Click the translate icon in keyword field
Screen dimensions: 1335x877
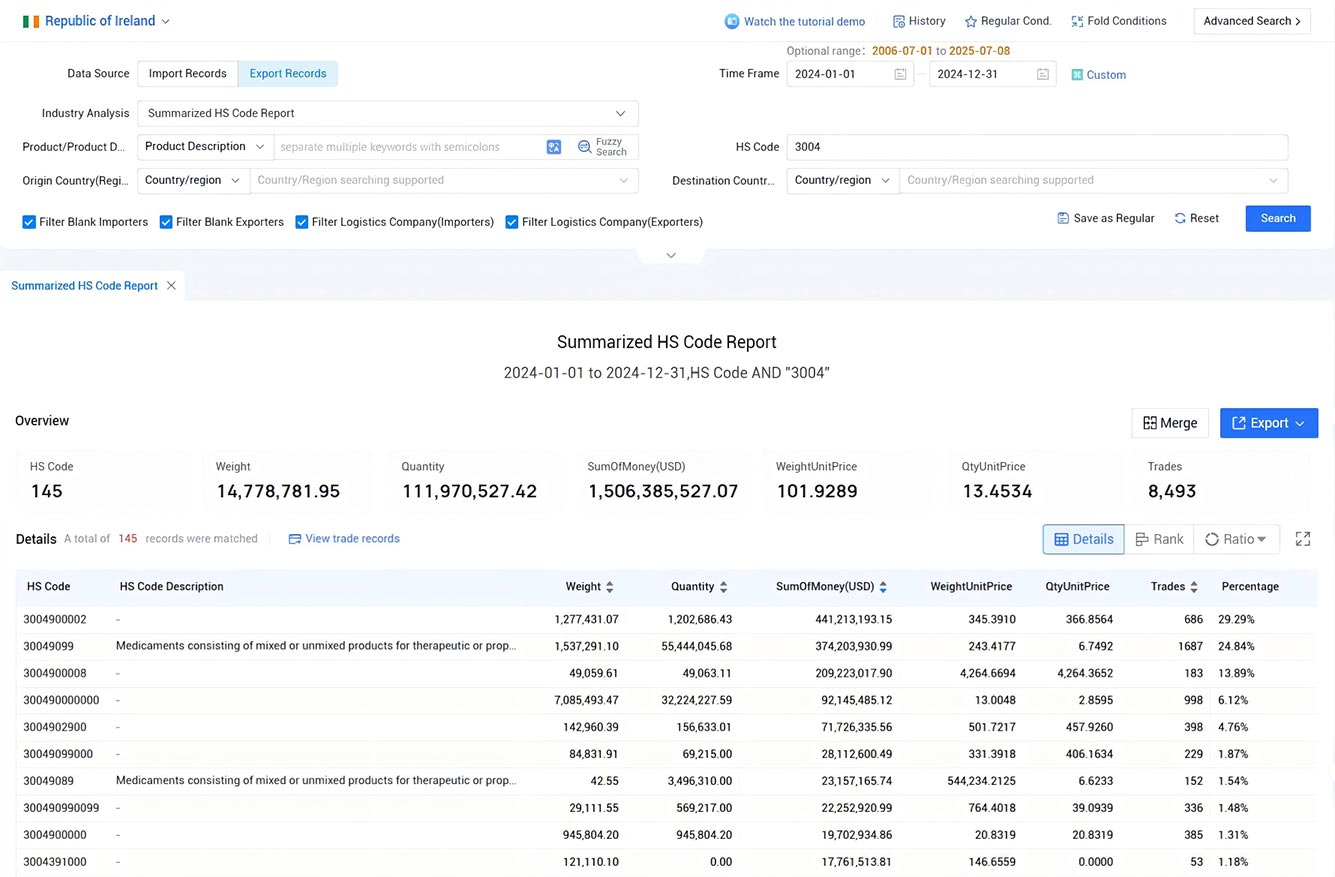pyautogui.click(x=554, y=147)
